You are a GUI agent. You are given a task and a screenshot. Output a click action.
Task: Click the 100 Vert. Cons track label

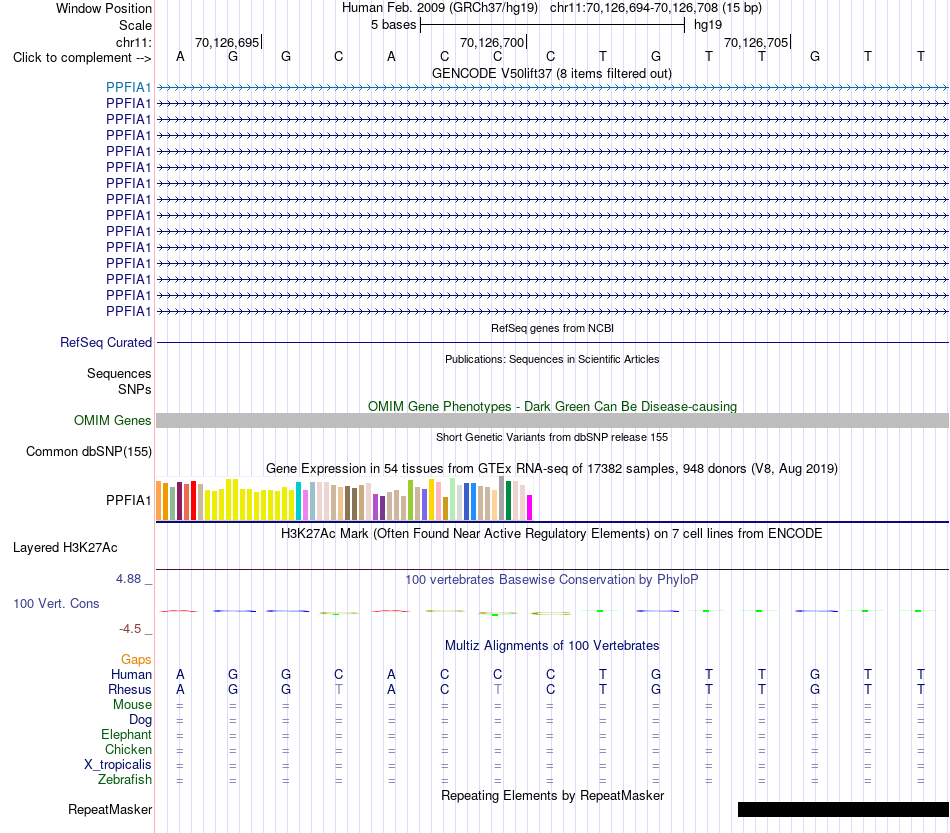tap(56, 603)
